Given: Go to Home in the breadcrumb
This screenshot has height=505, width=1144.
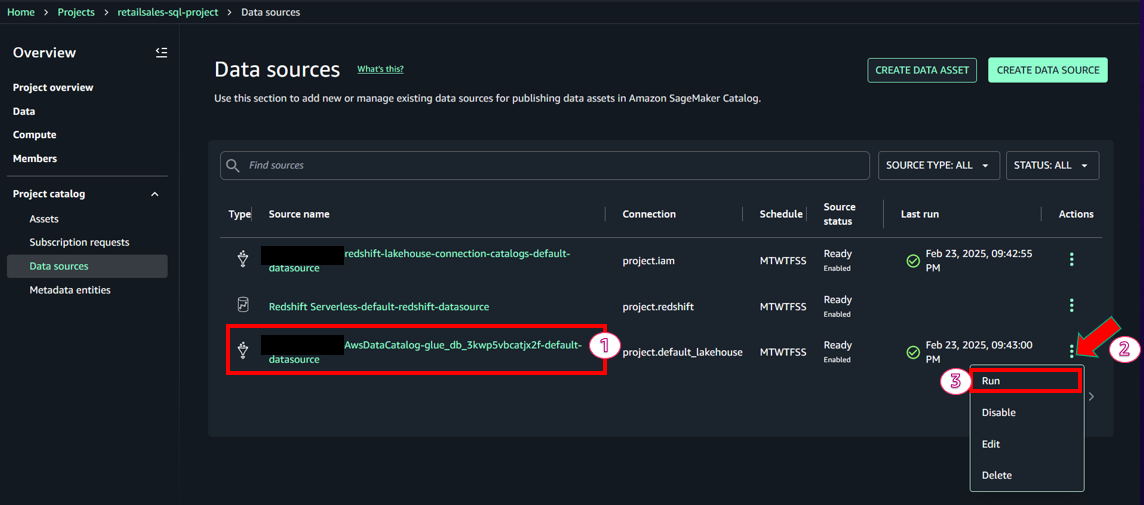Looking at the screenshot, I should pos(20,12).
